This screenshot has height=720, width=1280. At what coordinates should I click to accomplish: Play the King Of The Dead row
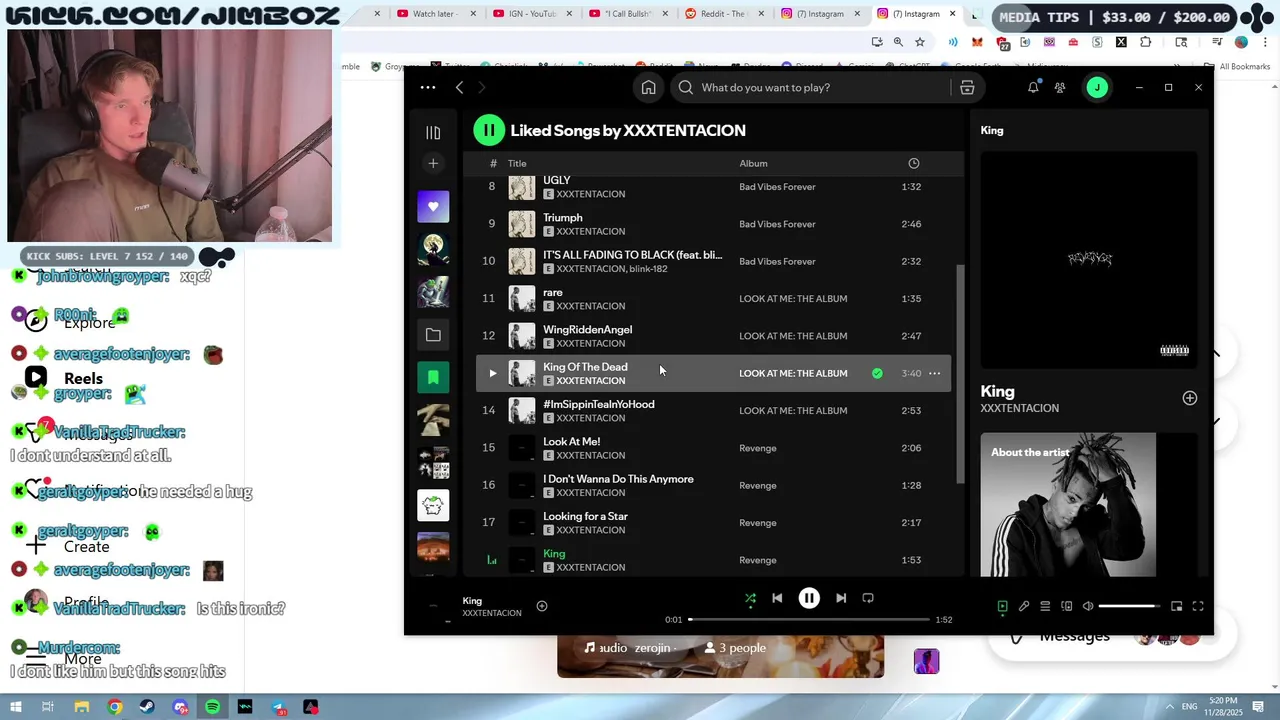[x=492, y=373]
